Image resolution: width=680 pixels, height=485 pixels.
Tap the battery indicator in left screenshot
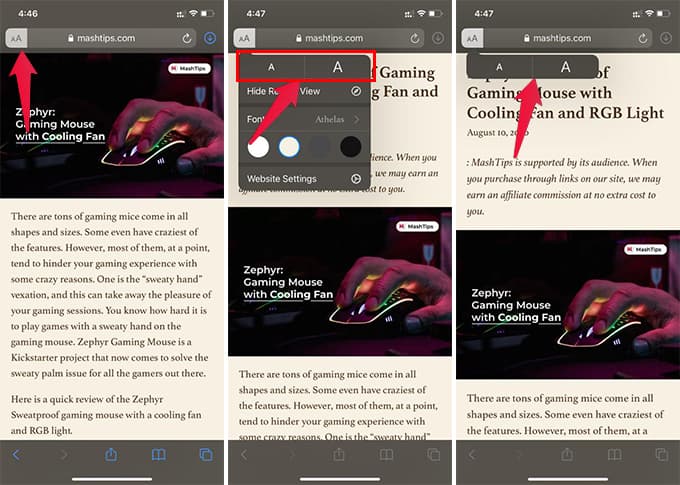click(208, 13)
